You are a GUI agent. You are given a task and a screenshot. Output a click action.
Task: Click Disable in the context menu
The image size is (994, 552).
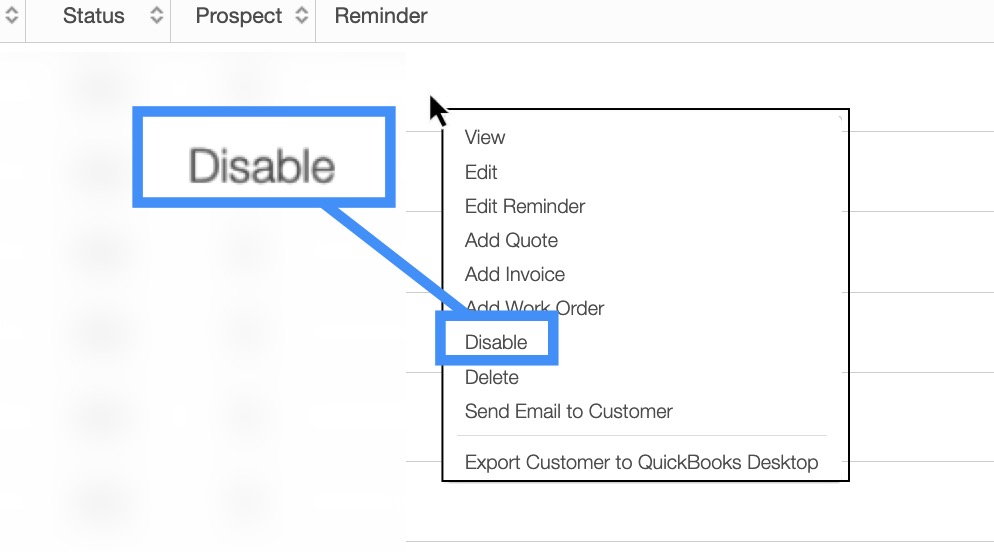[x=496, y=342]
